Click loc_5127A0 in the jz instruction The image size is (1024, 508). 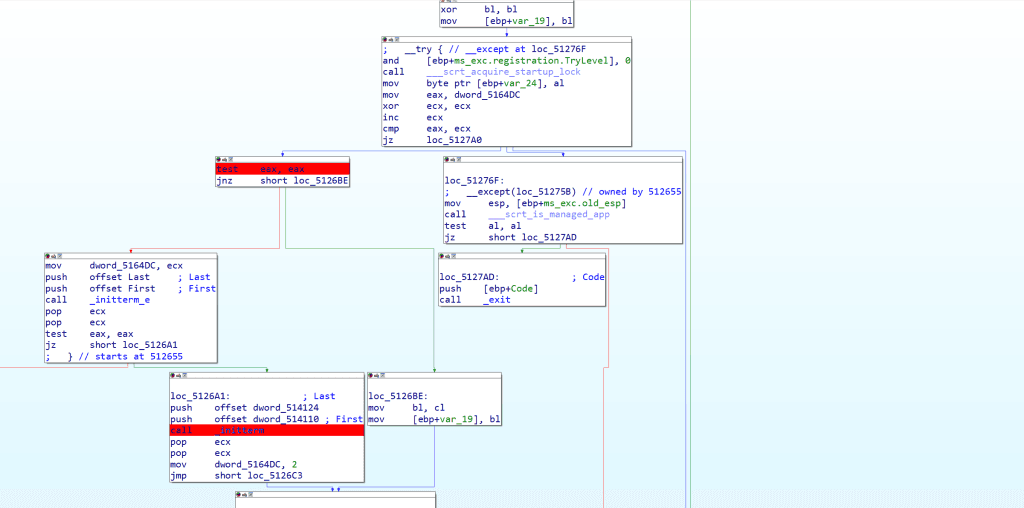pos(455,140)
